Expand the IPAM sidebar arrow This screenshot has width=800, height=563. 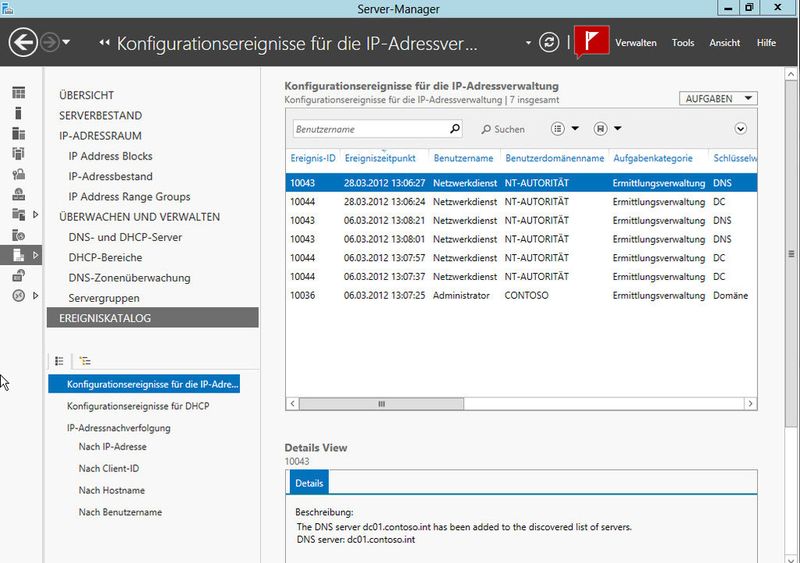click(x=35, y=255)
